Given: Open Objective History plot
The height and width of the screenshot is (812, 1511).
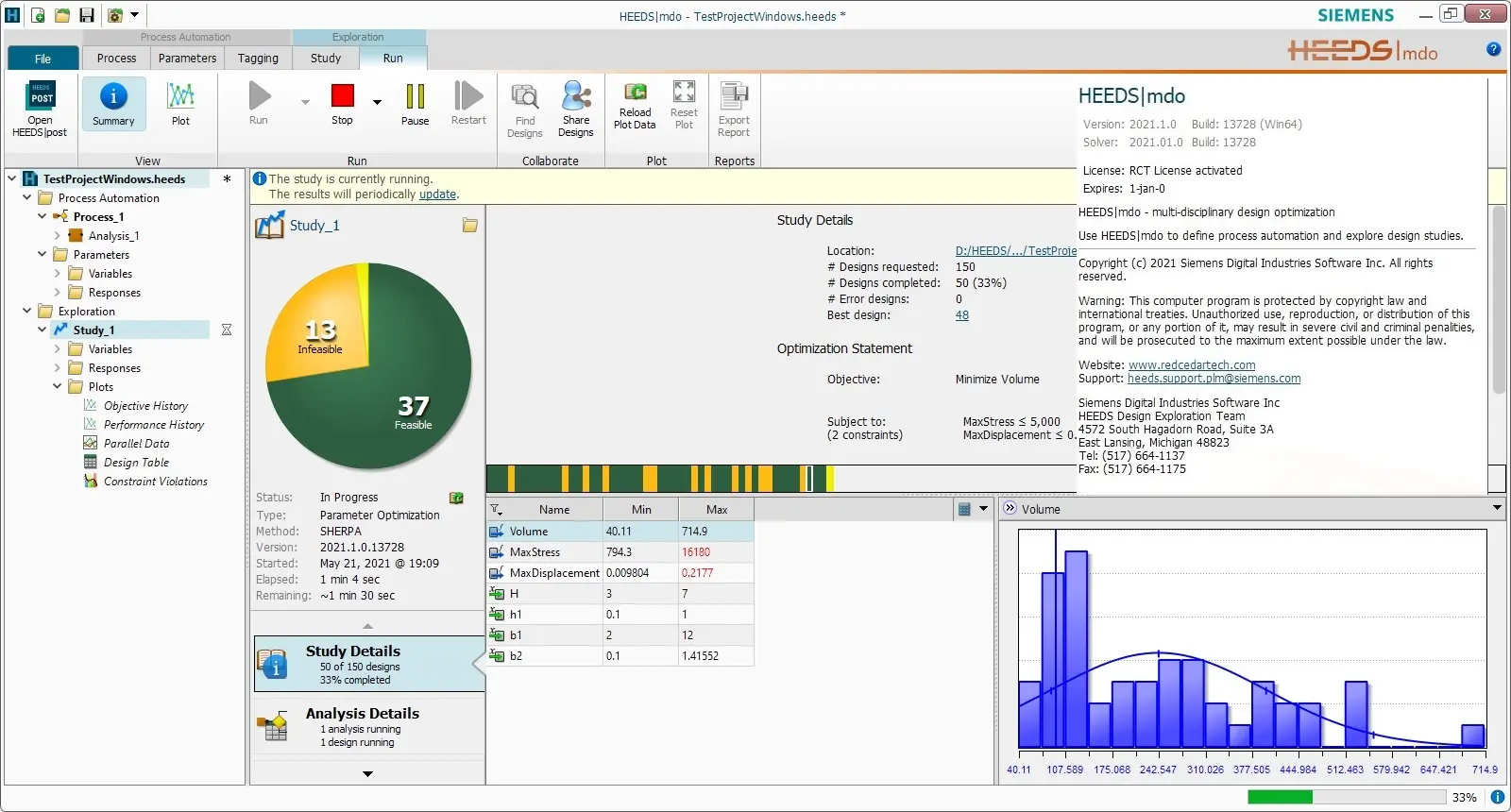Looking at the screenshot, I should (145, 406).
